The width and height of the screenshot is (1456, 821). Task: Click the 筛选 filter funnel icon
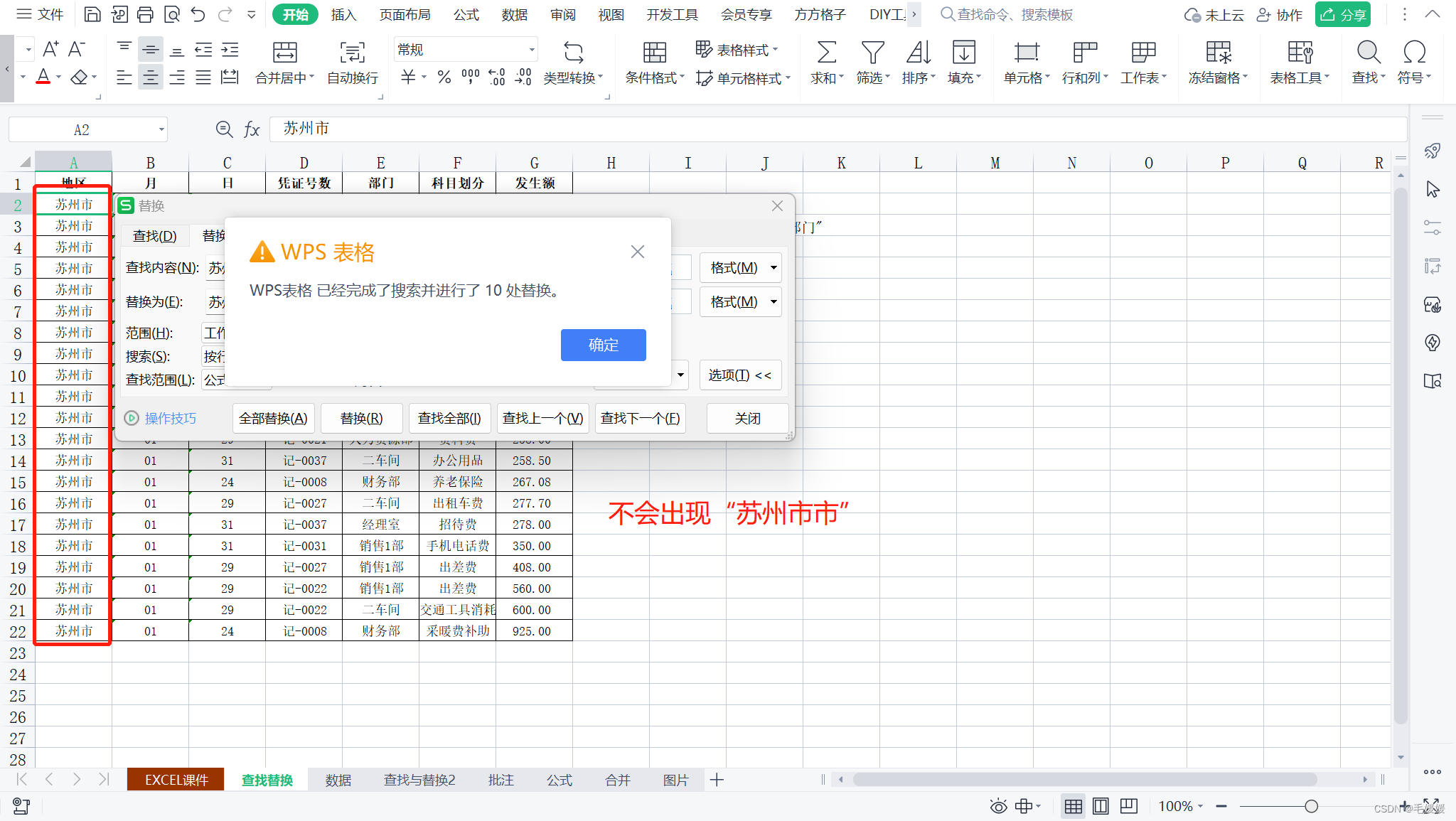pos(872,53)
